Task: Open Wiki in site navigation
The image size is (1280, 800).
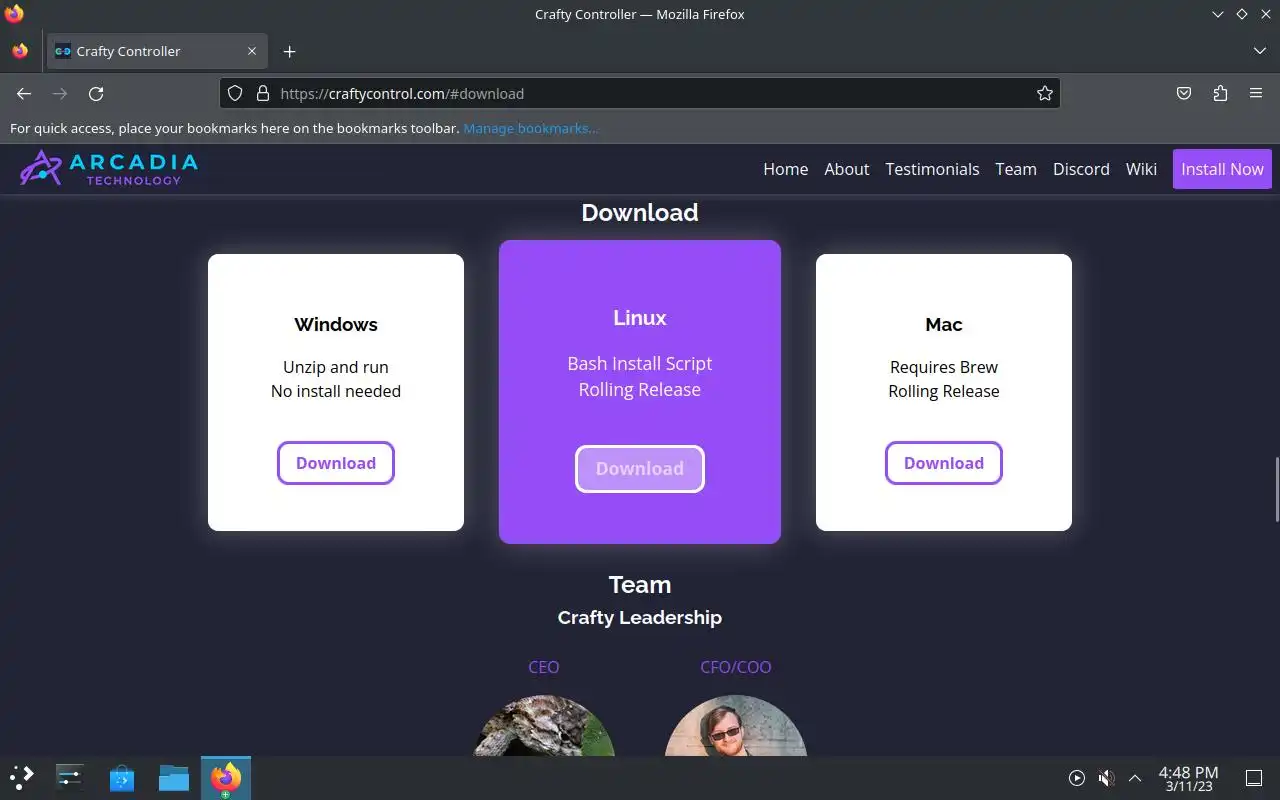Action: tap(1141, 169)
